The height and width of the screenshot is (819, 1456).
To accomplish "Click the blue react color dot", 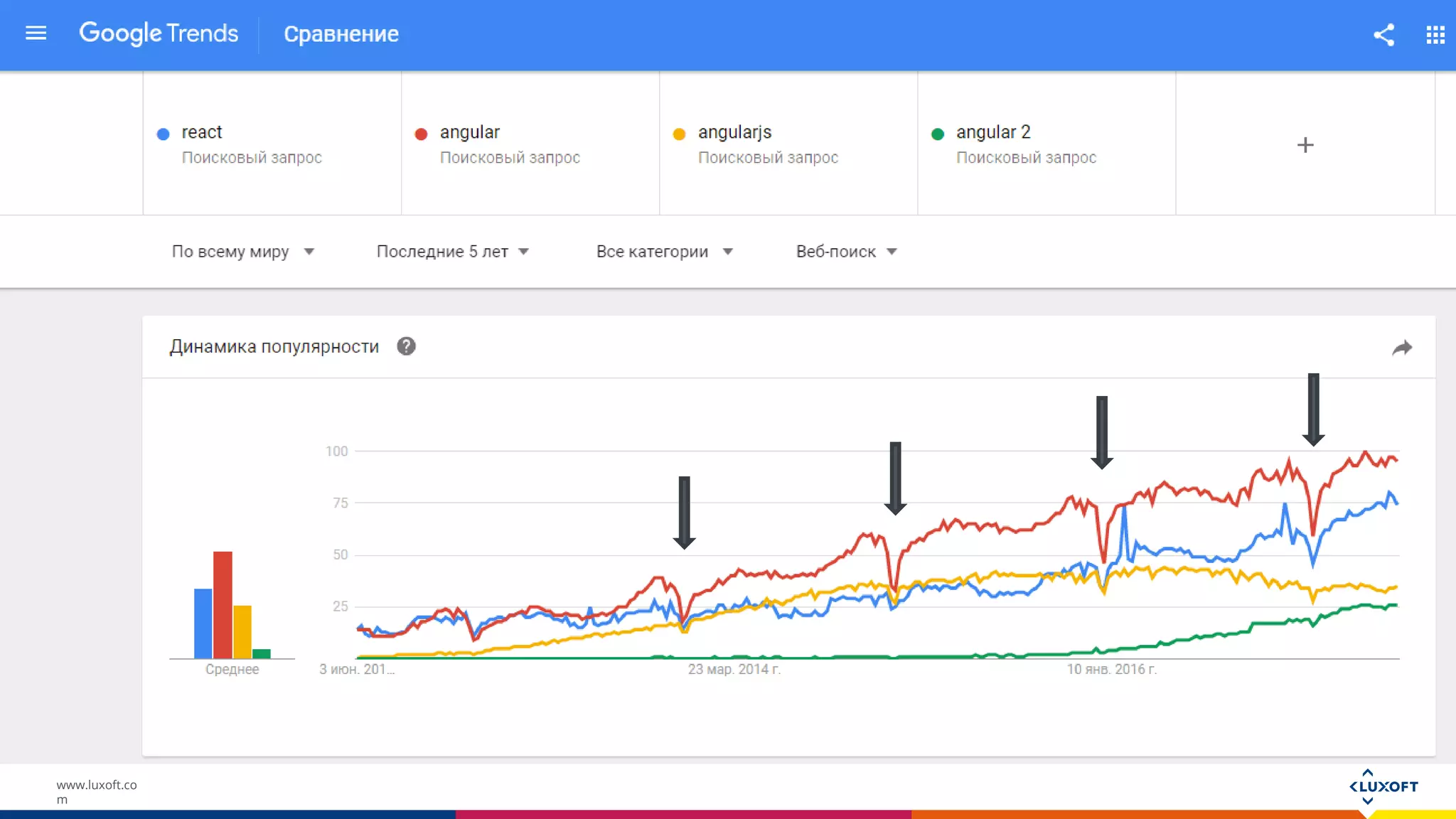I will click(x=163, y=134).
